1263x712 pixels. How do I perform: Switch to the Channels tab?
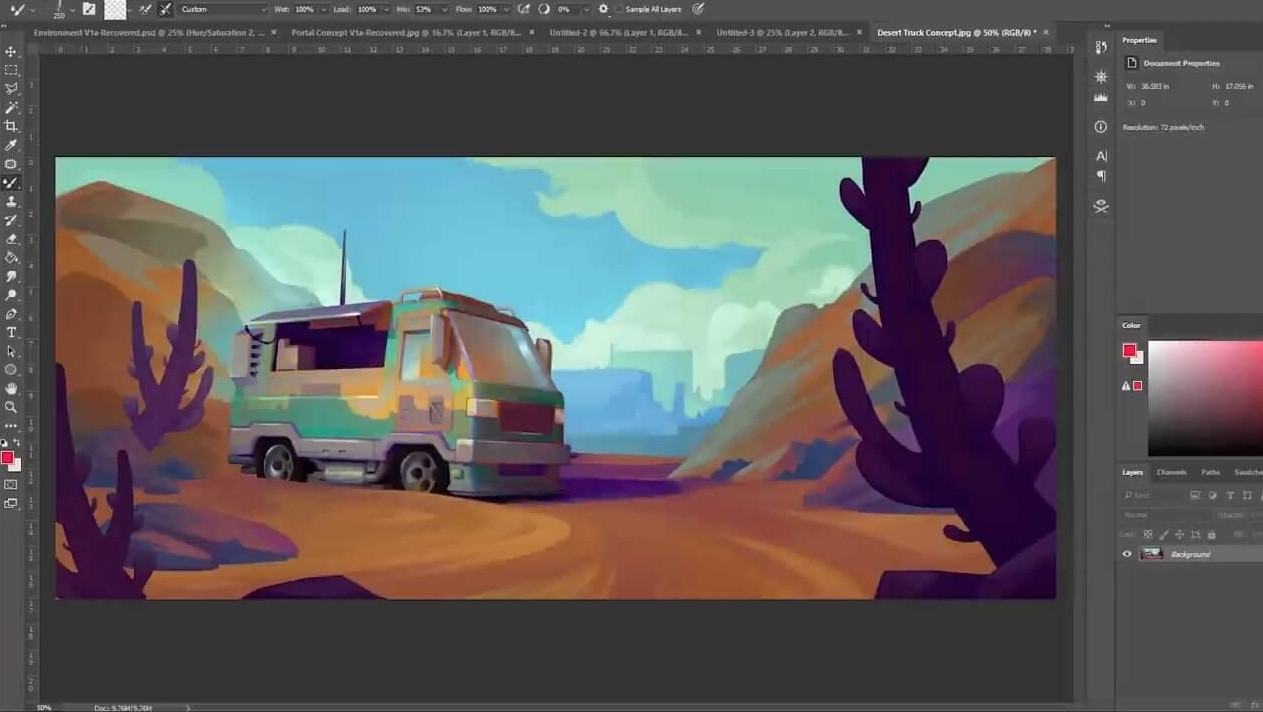(x=1171, y=472)
